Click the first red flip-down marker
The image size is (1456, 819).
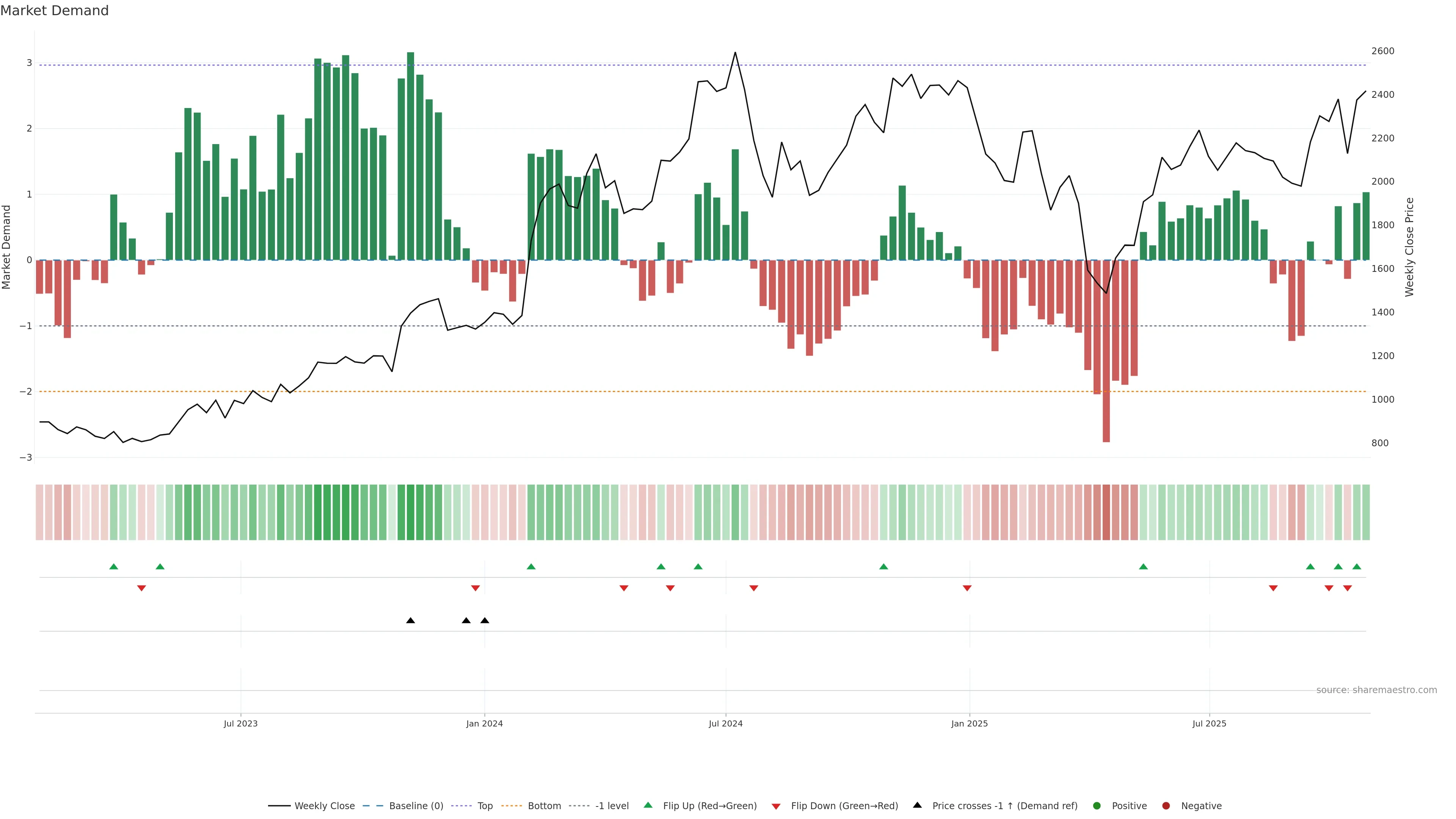coord(141,588)
